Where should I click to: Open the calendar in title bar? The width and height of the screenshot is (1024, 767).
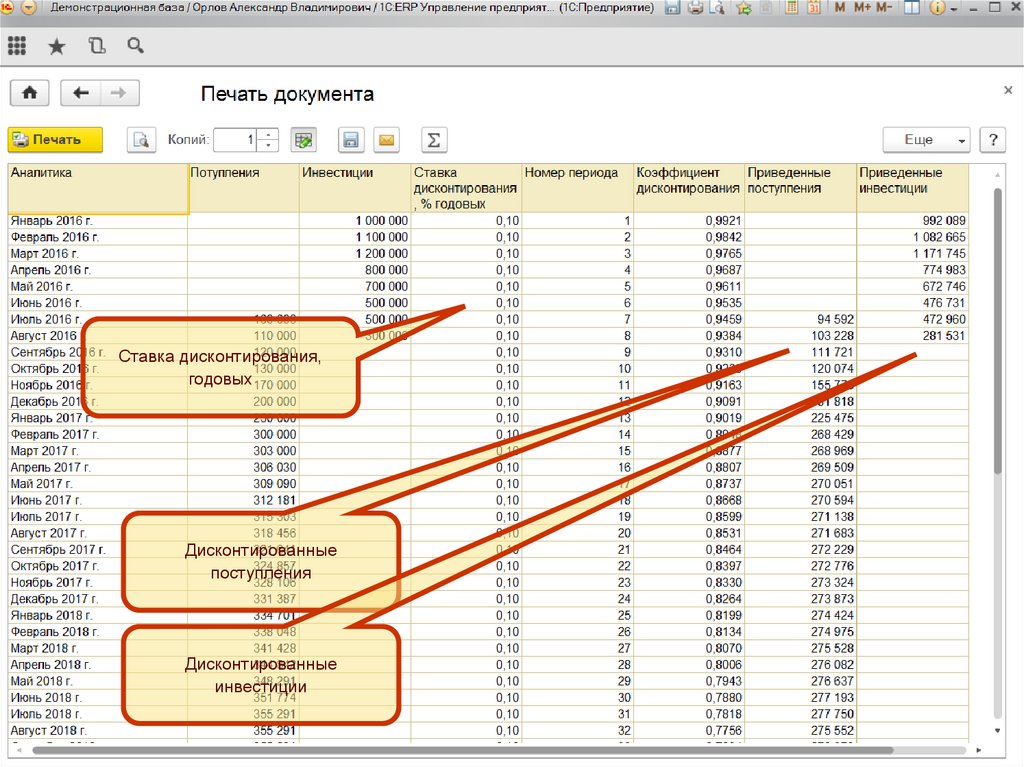(x=813, y=8)
